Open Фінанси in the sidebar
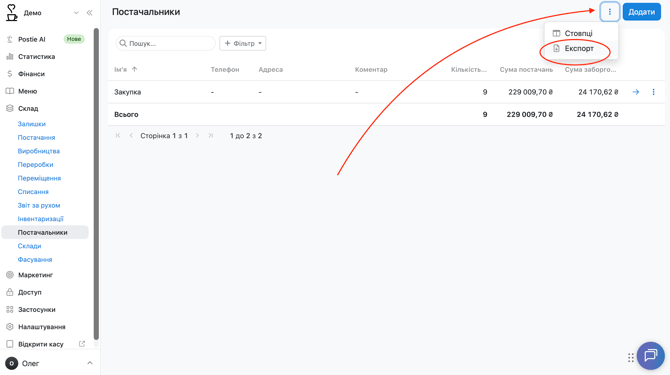Image resolution: width=670 pixels, height=375 pixels. click(31, 74)
